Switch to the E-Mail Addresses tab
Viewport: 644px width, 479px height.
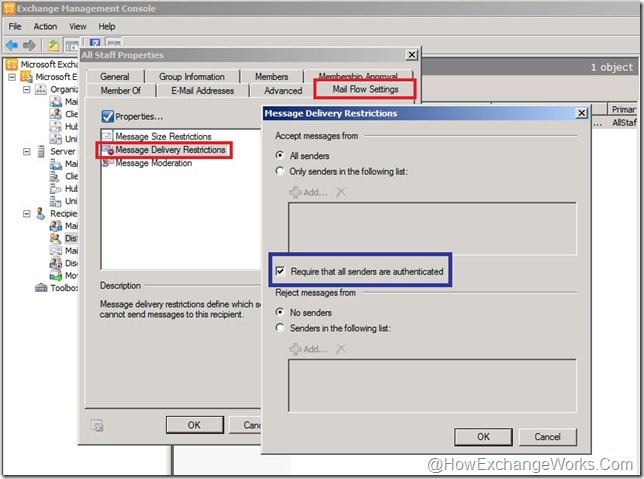tap(202, 90)
